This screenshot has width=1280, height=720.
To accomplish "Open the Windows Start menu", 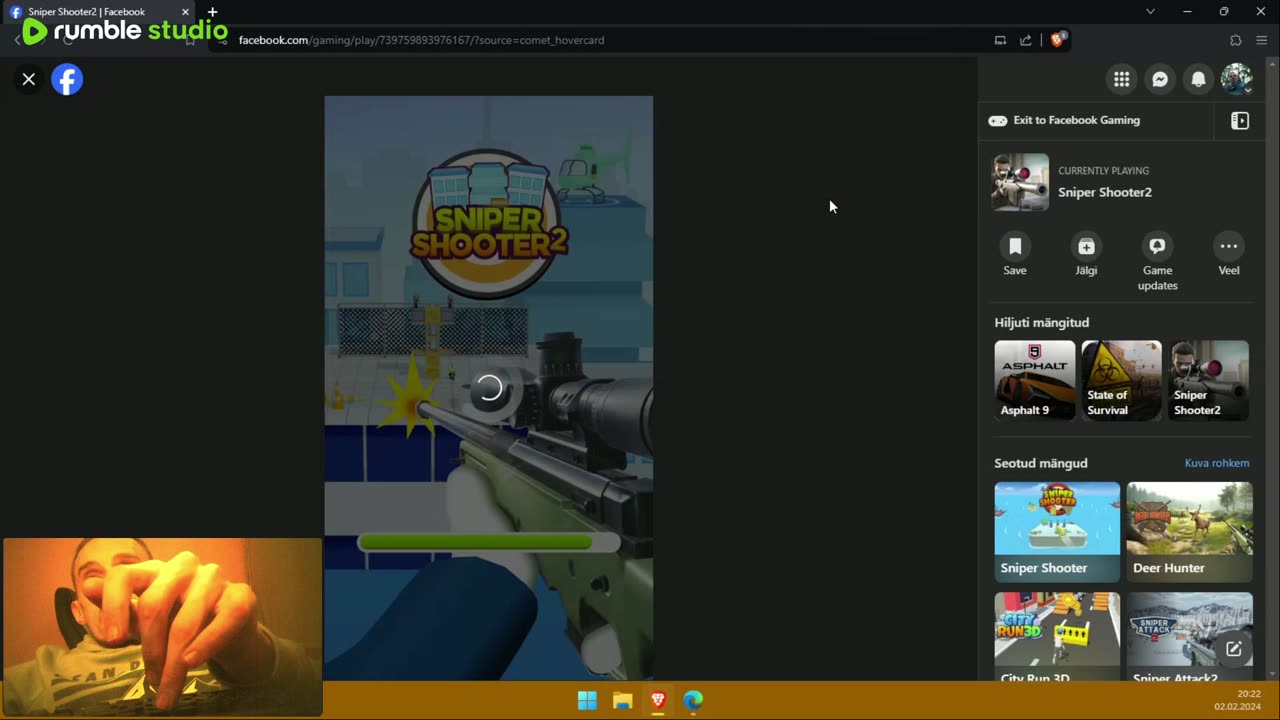I will click(x=587, y=700).
